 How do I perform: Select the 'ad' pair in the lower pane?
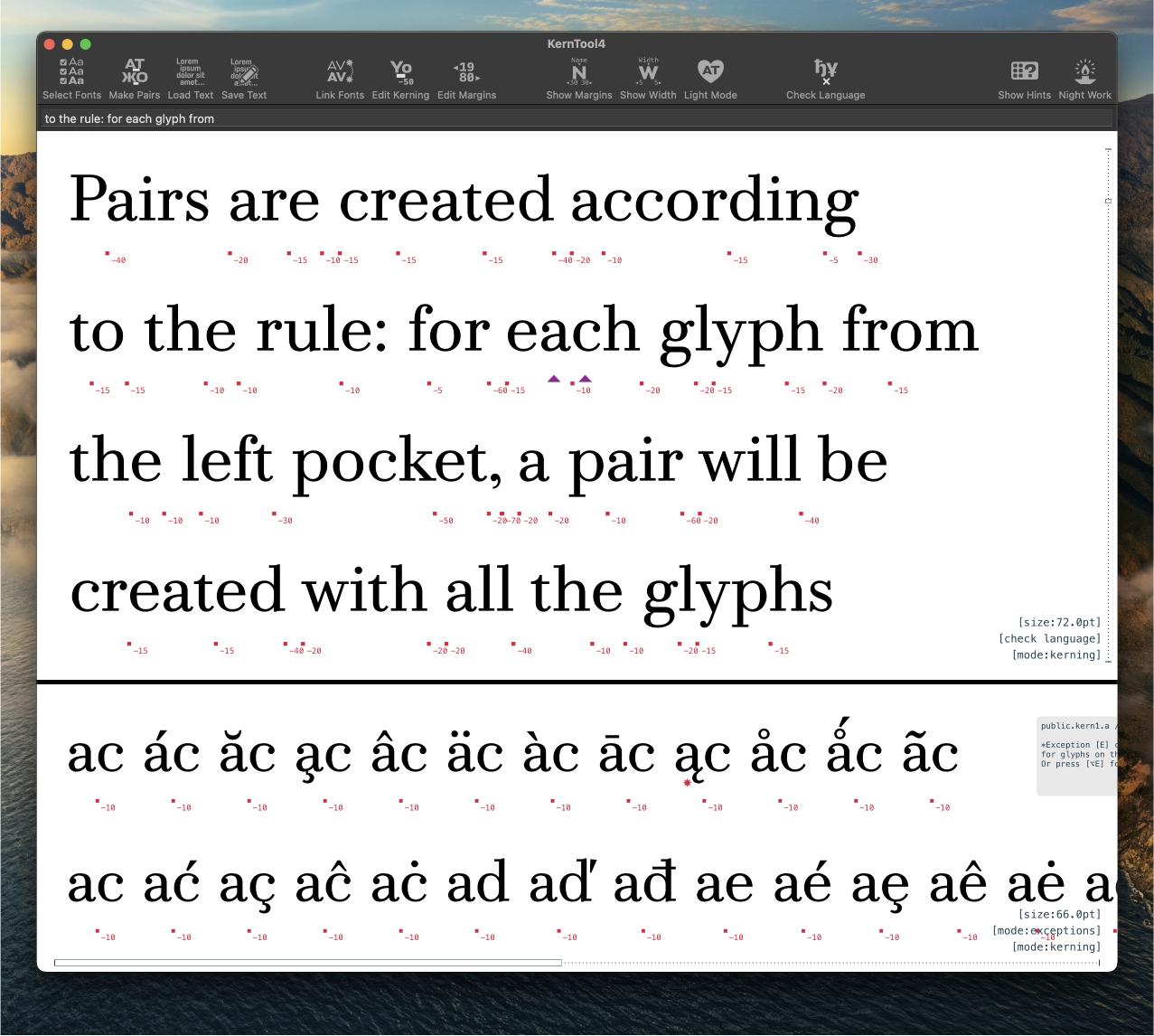click(478, 881)
